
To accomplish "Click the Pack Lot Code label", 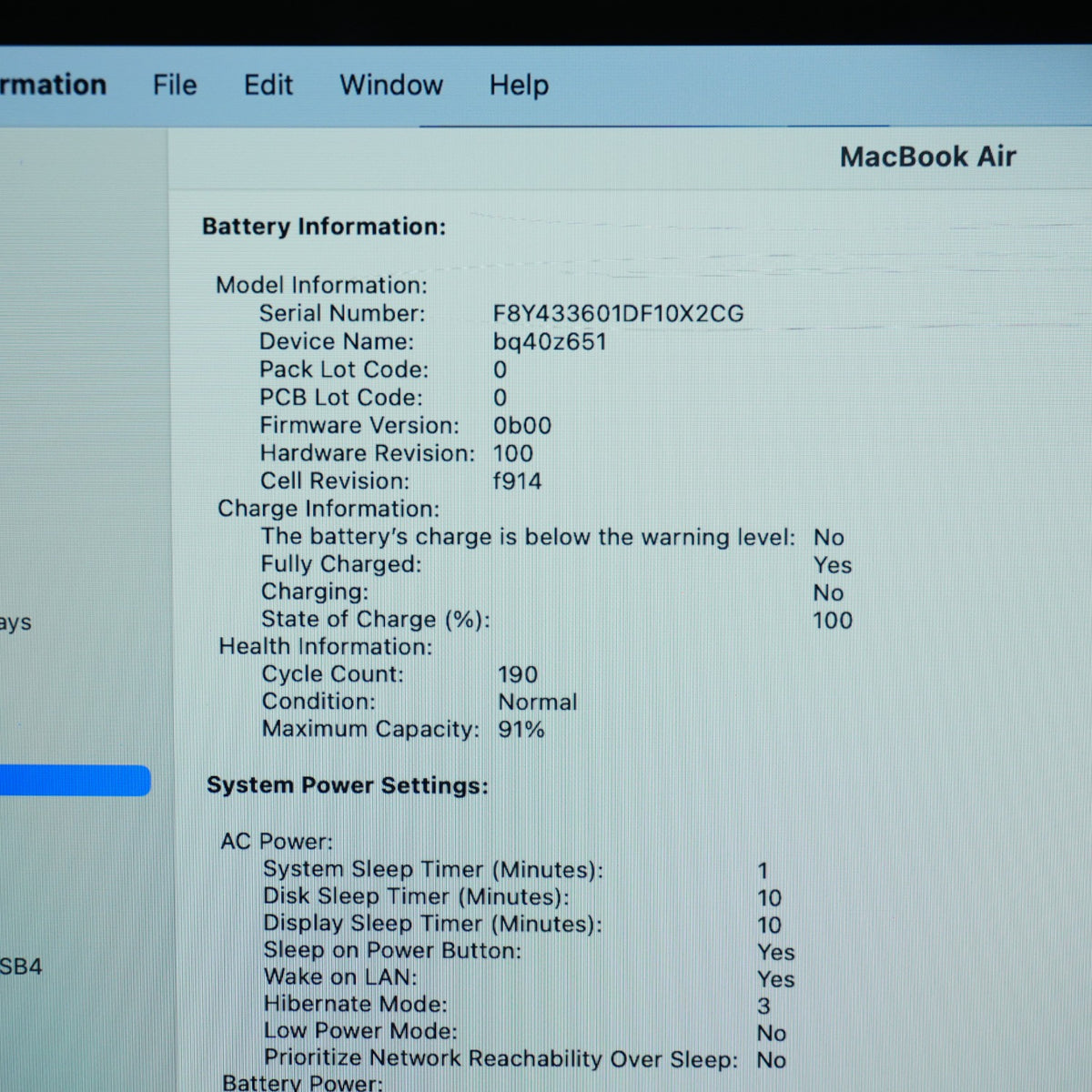I will (344, 369).
